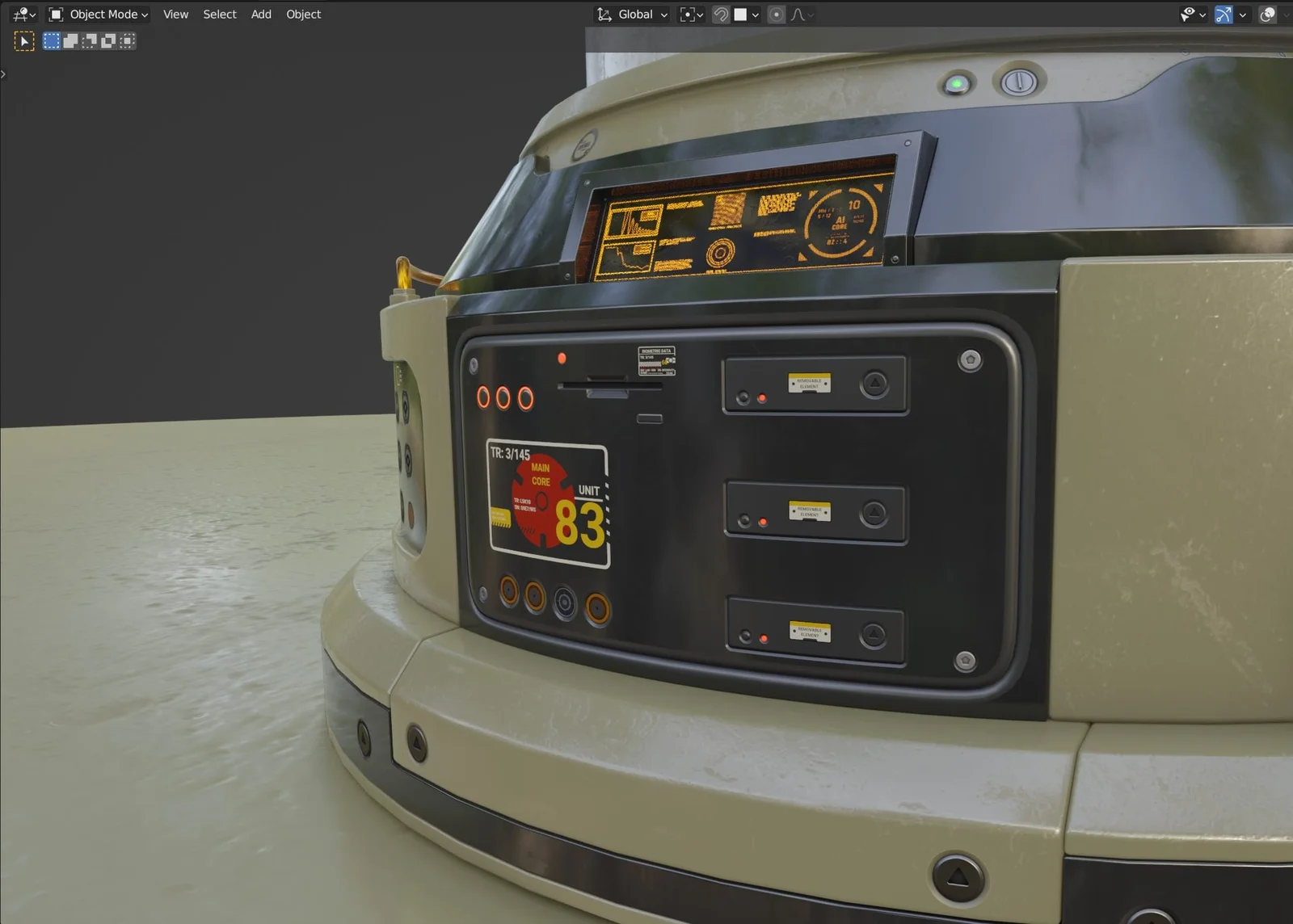Image resolution: width=1293 pixels, height=924 pixels.
Task: Toggle the viewport gizmos button
Action: click(1224, 15)
